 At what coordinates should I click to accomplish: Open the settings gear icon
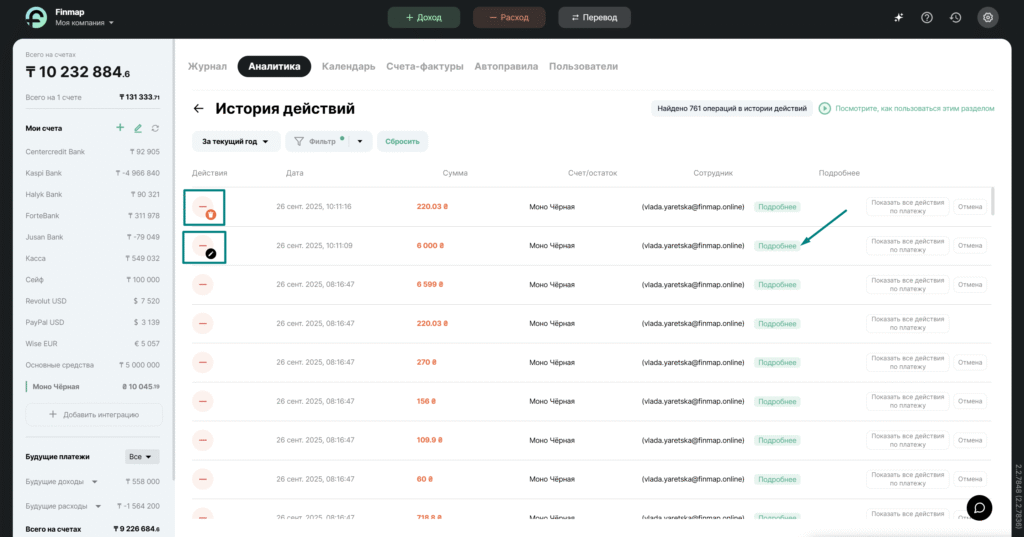pos(988,17)
